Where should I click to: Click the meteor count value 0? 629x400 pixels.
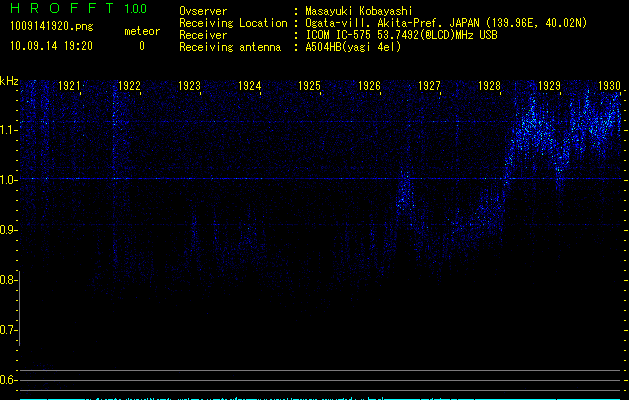point(142,46)
